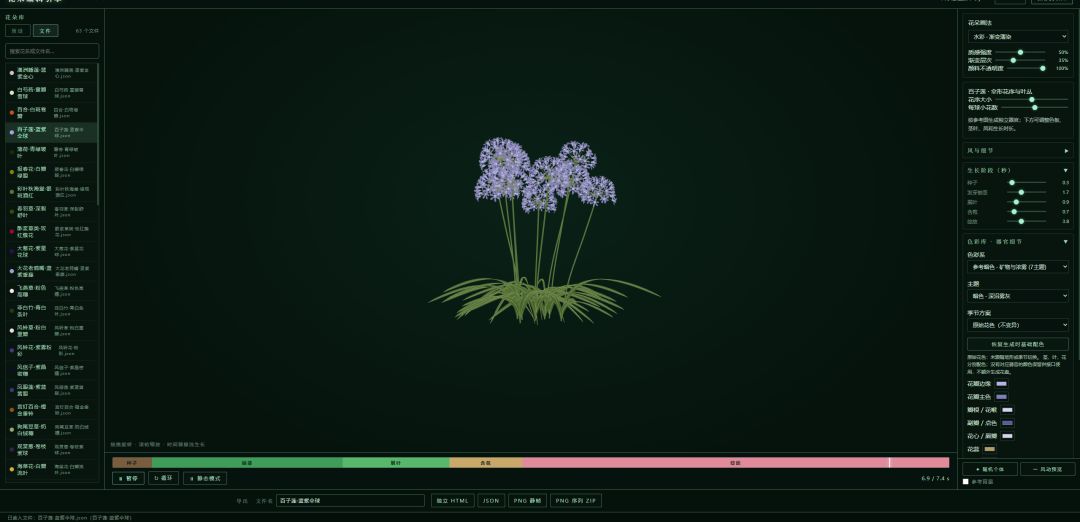The width and height of the screenshot is (1080, 522).
Task: Load the 薄荷 flower file
Action: pyautogui.click(x=52, y=152)
